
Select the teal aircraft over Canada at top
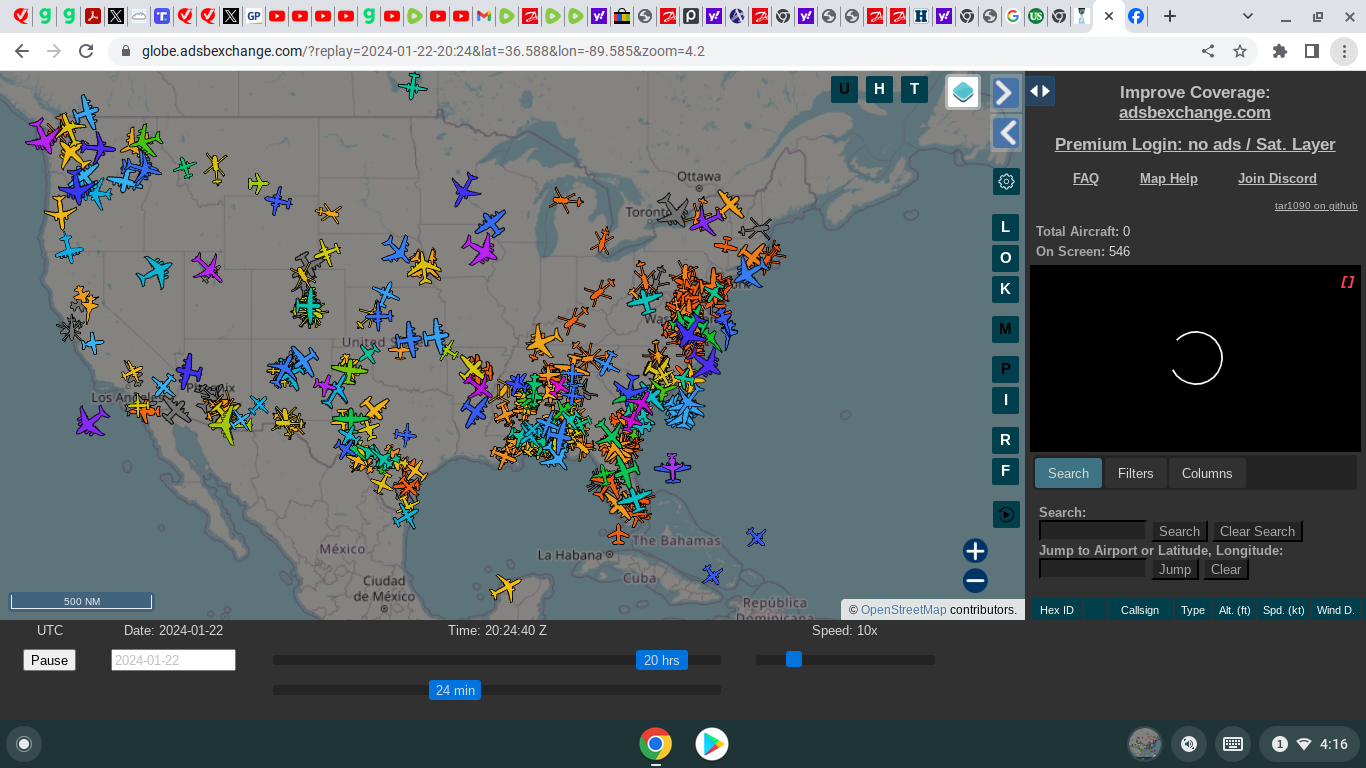(x=412, y=87)
